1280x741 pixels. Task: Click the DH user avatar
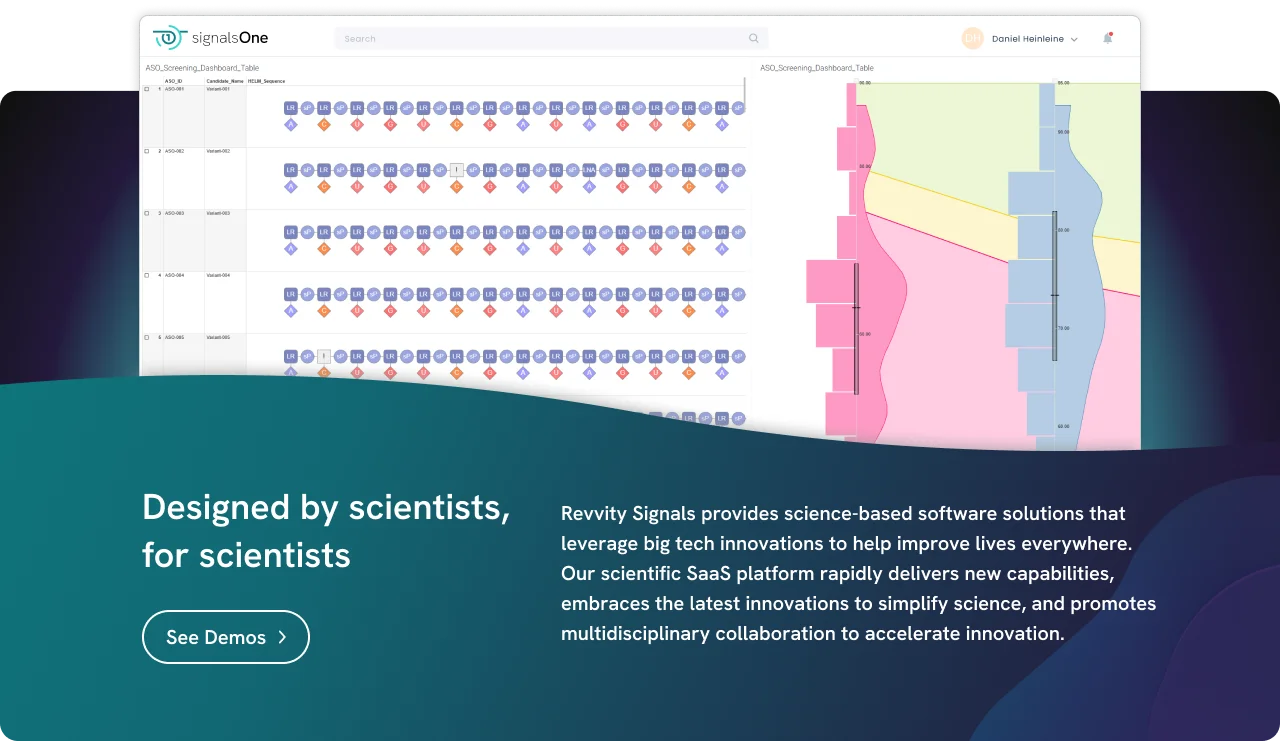[972, 38]
